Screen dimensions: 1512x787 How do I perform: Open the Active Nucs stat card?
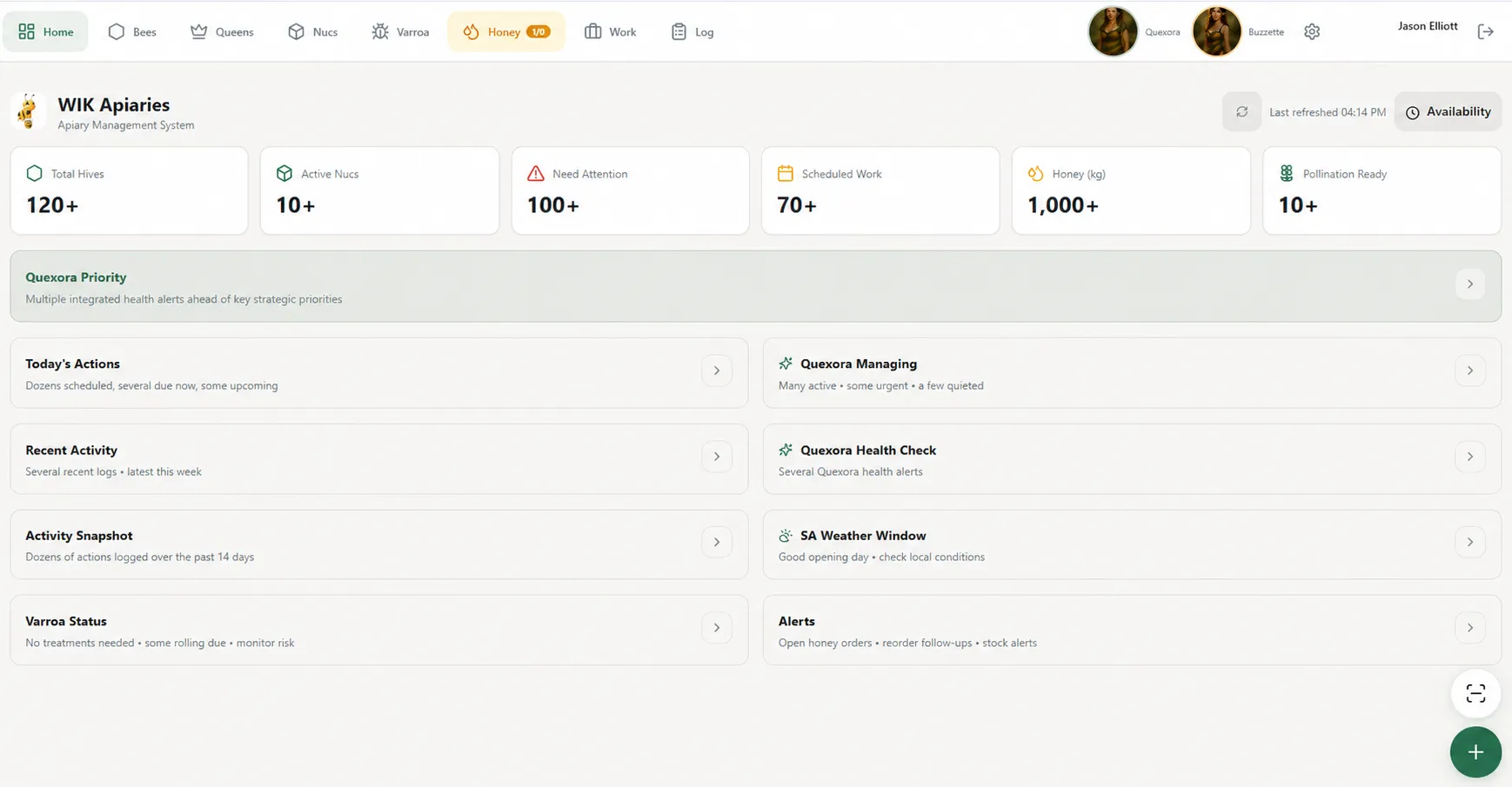click(x=379, y=190)
